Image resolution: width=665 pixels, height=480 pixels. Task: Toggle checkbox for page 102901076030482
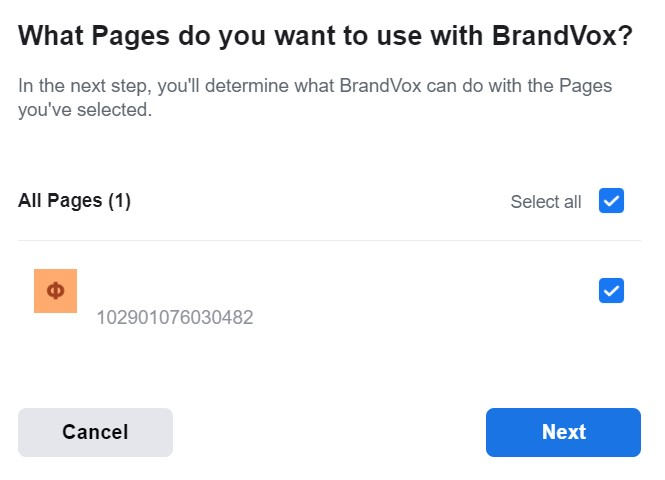(x=611, y=290)
